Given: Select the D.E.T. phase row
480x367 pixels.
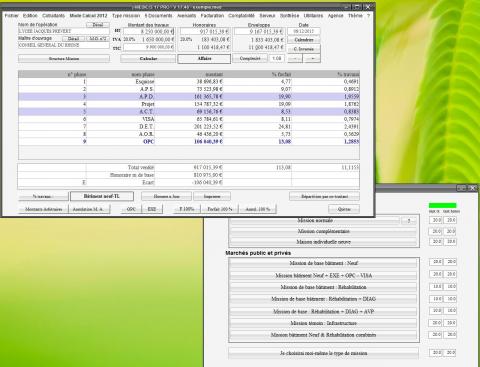Looking at the screenshot, I should pyautogui.click(x=189, y=127).
